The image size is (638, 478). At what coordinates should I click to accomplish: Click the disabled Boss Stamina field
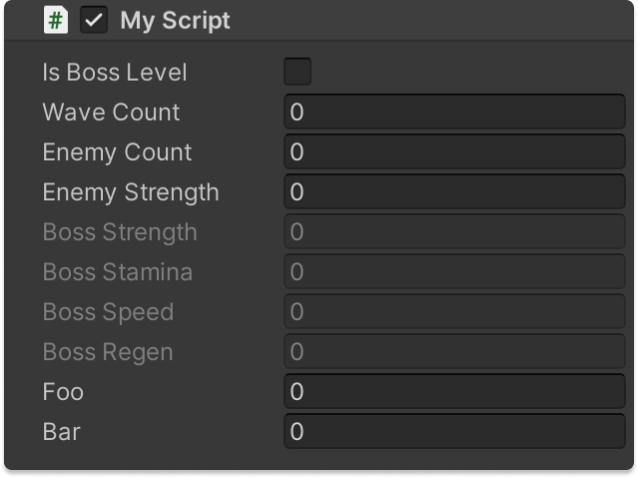(x=454, y=272)
